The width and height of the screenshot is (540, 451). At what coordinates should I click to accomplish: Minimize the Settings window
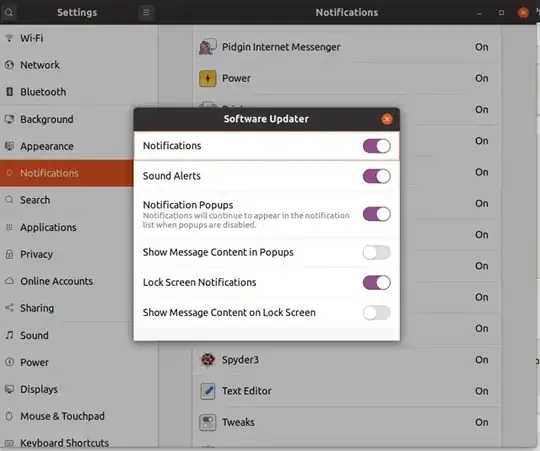point(479,13)
